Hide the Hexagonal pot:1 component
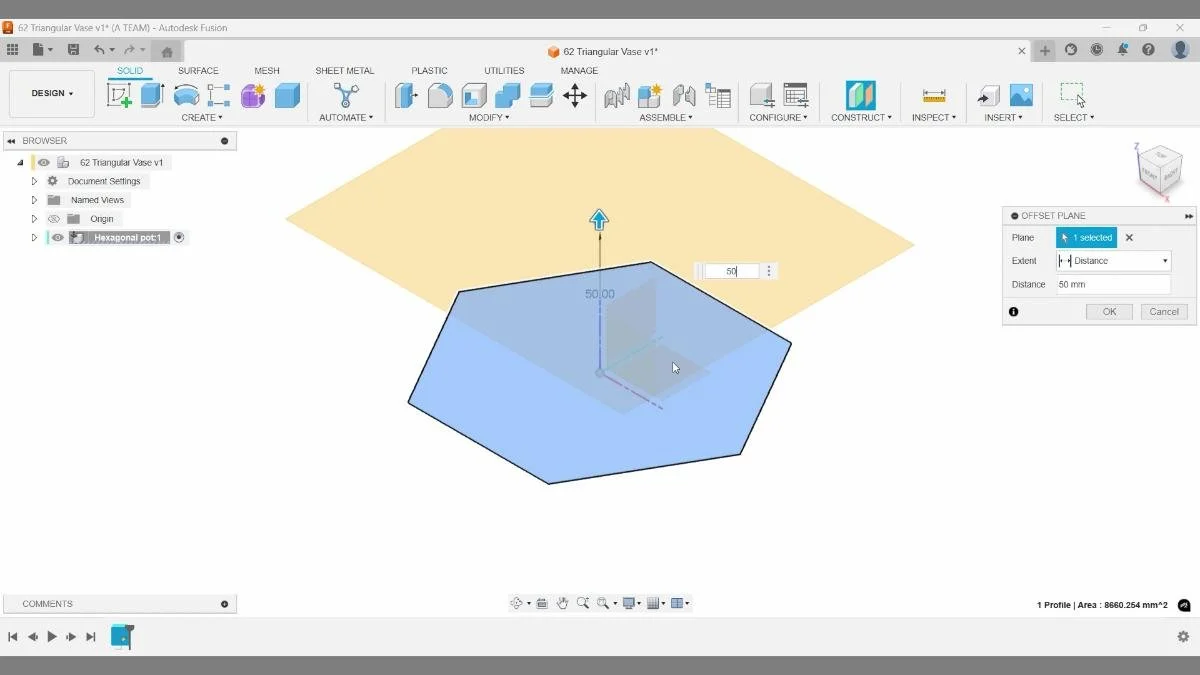 [57, 237]
